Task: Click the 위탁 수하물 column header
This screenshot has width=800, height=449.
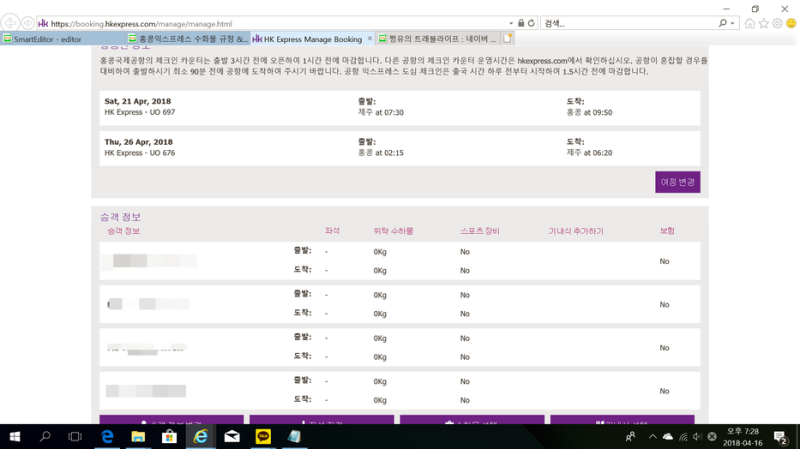Action: pos(393,231)
